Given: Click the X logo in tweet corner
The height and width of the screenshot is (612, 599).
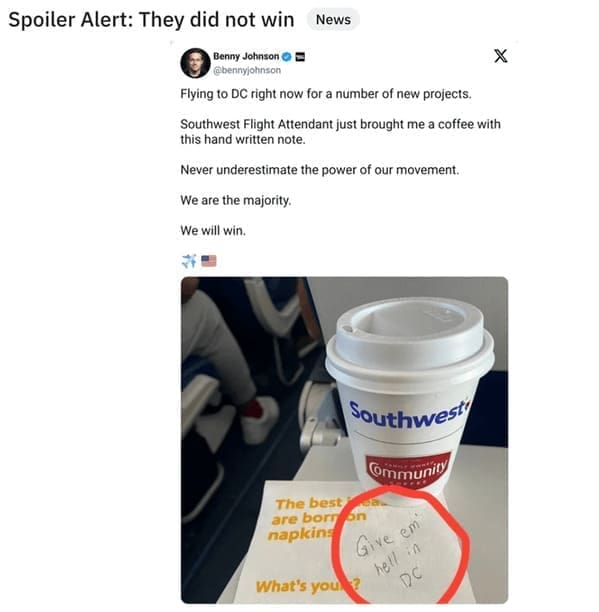Looking at the screenshot, I should (501, 56).
